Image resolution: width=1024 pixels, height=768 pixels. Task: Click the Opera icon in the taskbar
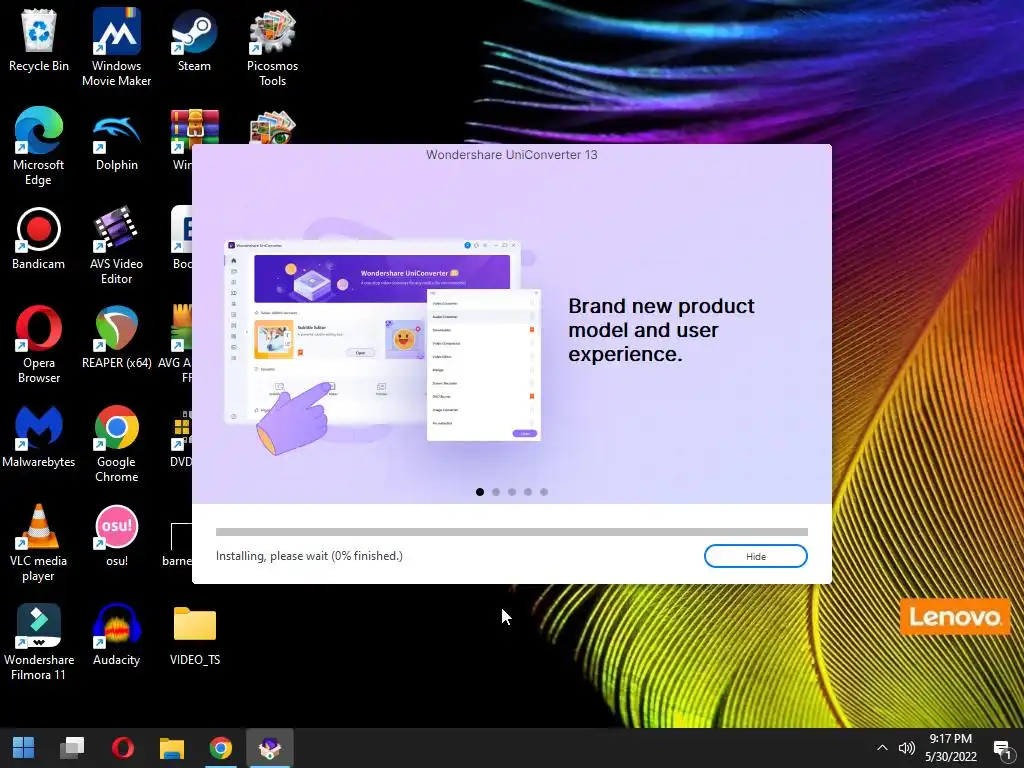tap(122, 748)
